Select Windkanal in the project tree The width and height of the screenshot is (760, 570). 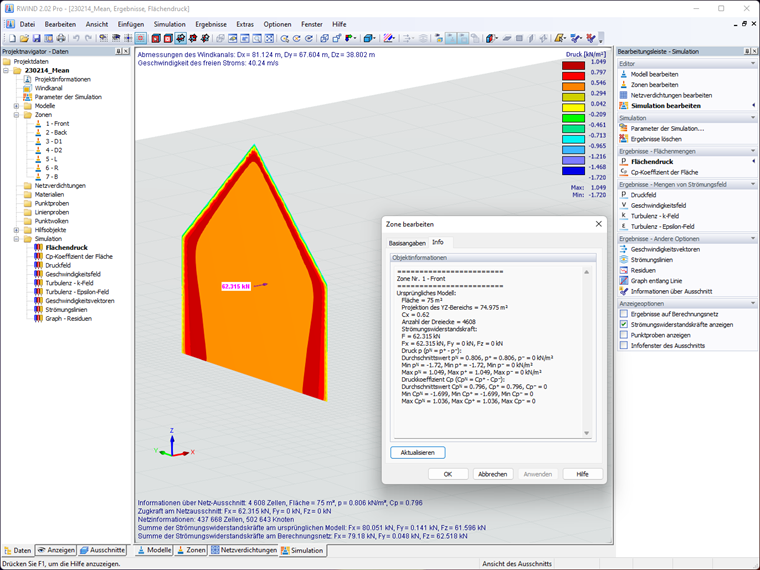[x=48, y=88]
